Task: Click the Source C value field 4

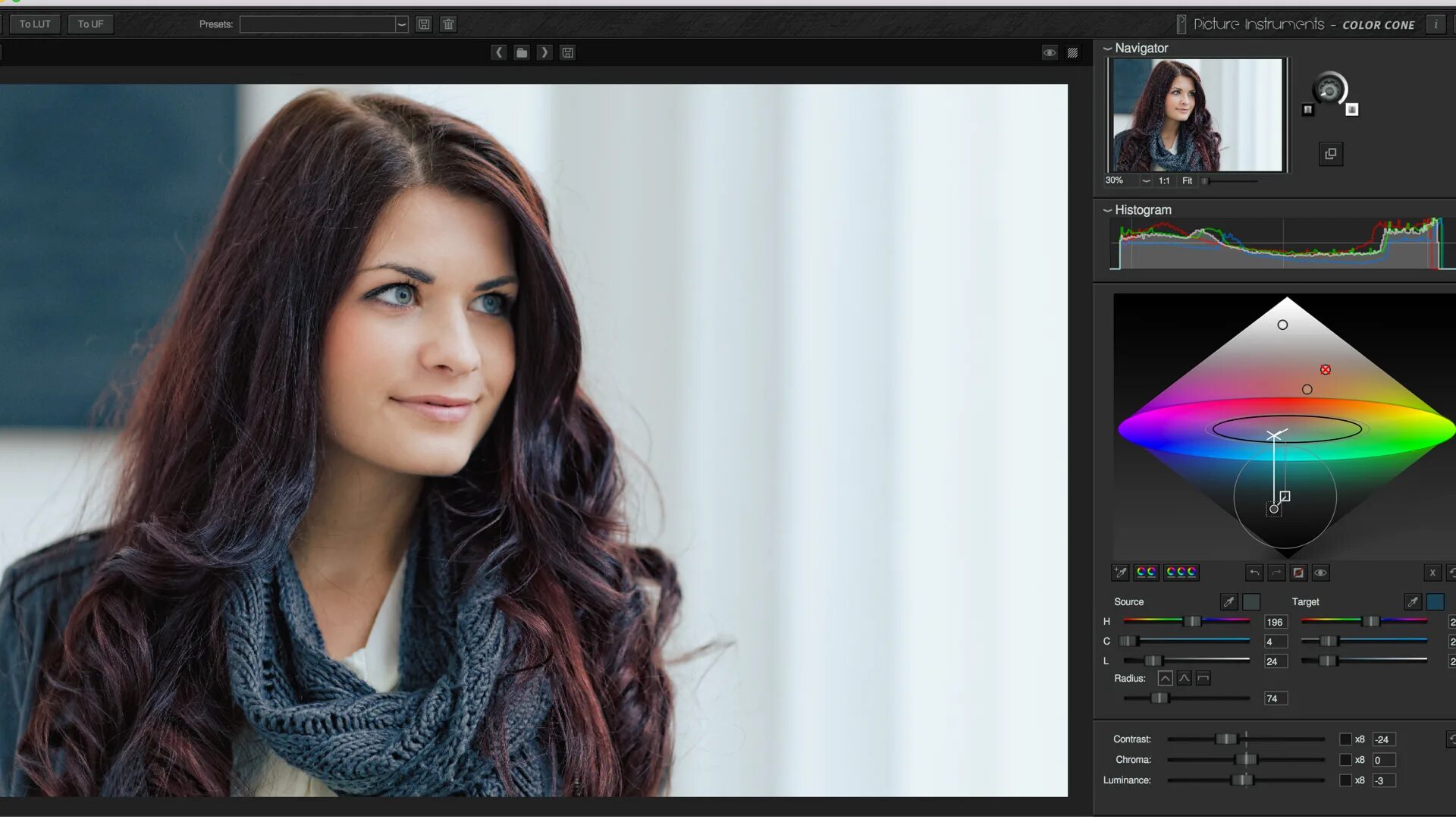Action: pyautogui.click(x=1276, y=642)
